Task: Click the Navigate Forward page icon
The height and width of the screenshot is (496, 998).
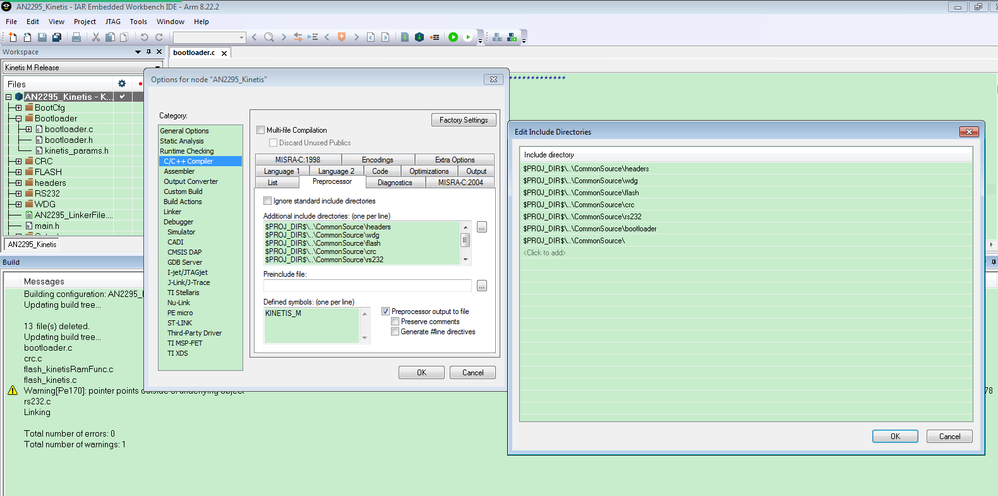Action: [x=385, y=38]
